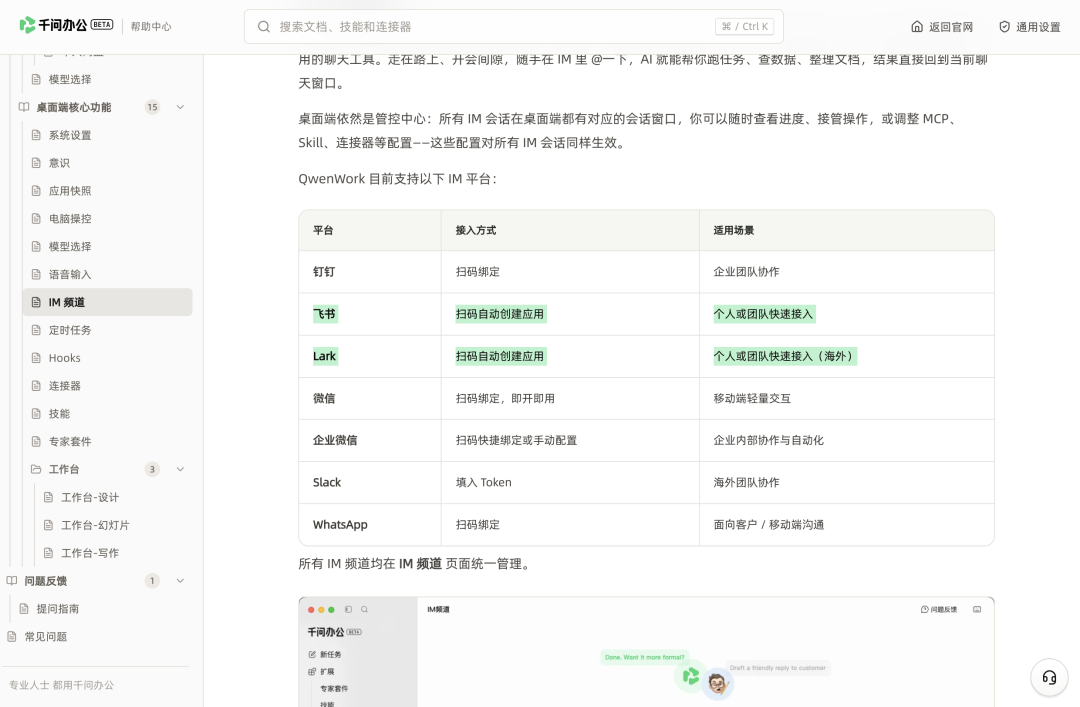
Task: Open the 工作台-设计 sidebar page
Action: coord(114,497)
